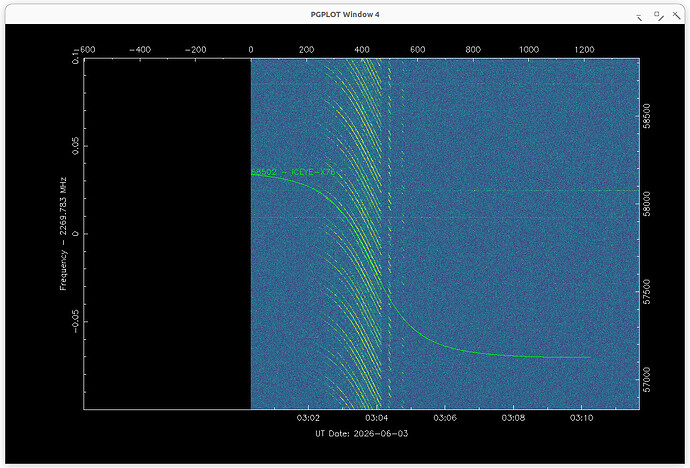Viewport: 690px width, 468px height.
Task: Click the top axis label 200
Action: click(x=306, y=50)
